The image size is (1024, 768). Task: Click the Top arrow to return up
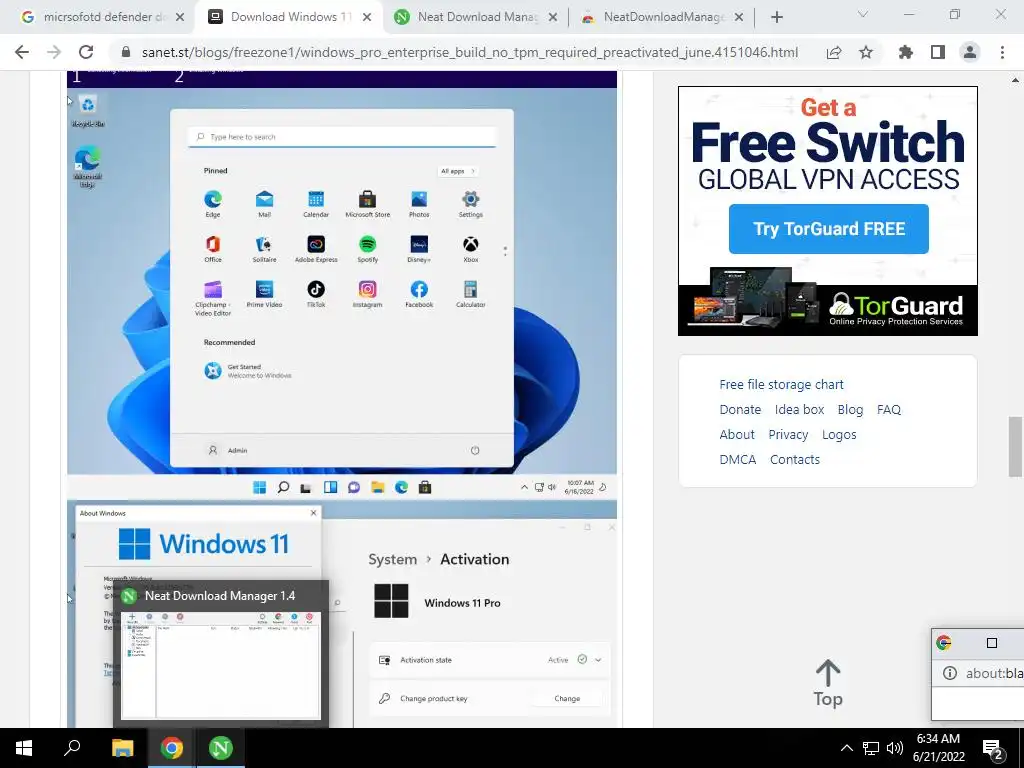pos(828,683)
